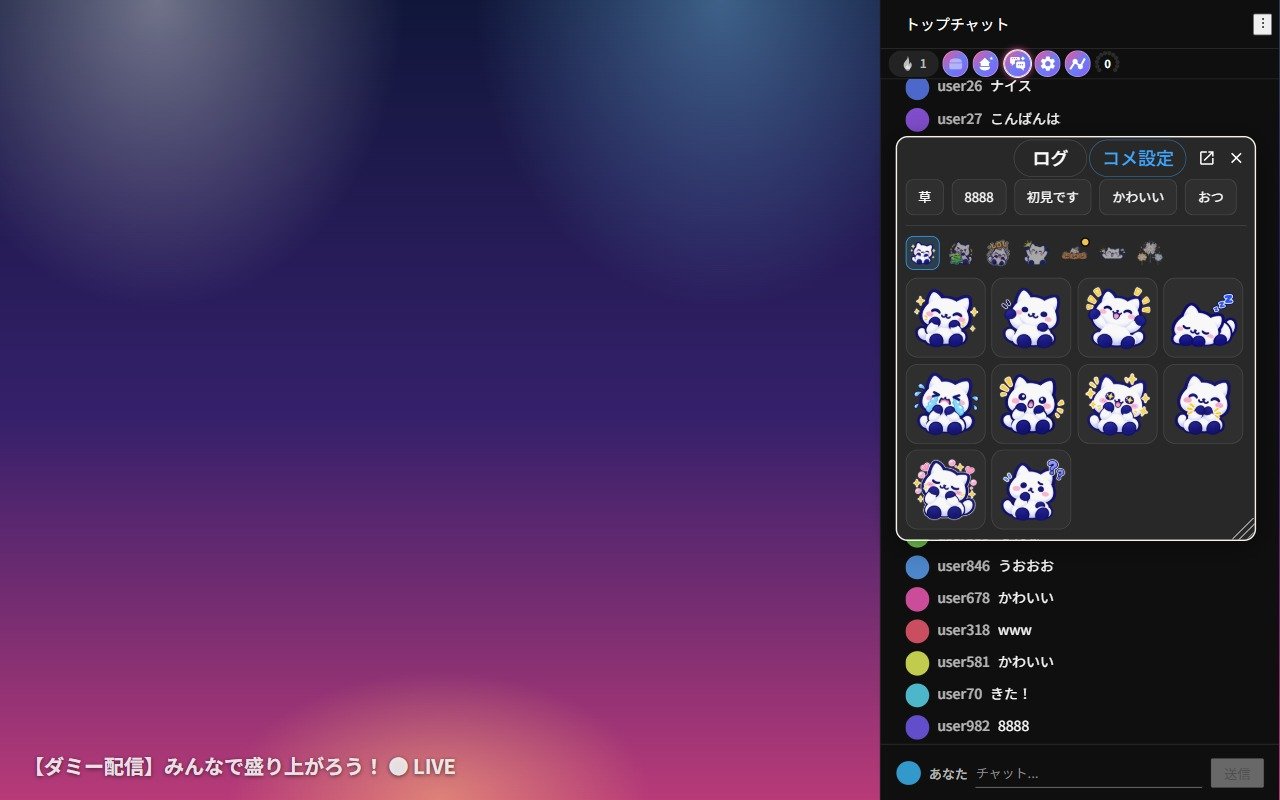Switch to the ログ tab
Viewport: 1280px width, 800px height.
(x=1050, y=158)
